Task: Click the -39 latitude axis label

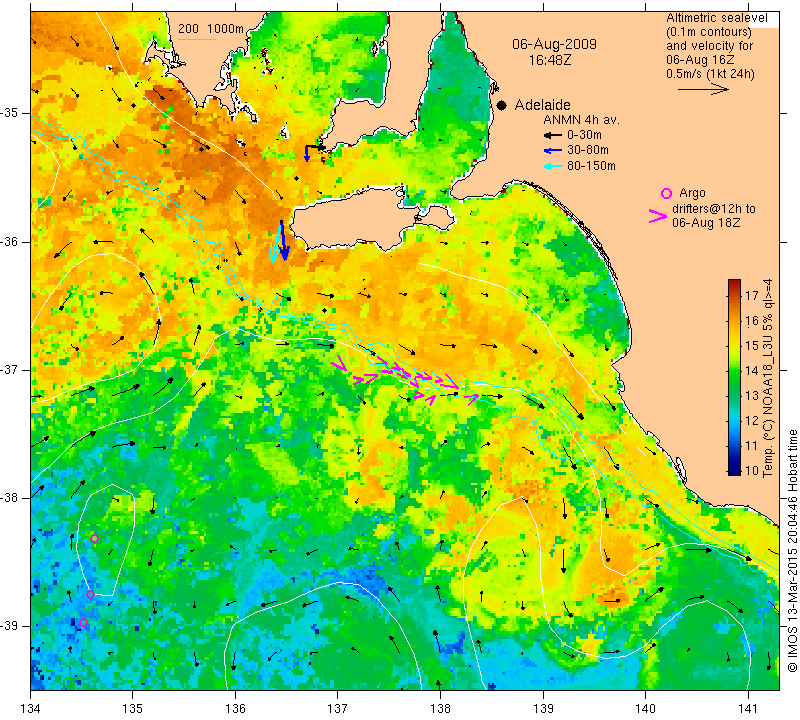Action: (10, 626)
